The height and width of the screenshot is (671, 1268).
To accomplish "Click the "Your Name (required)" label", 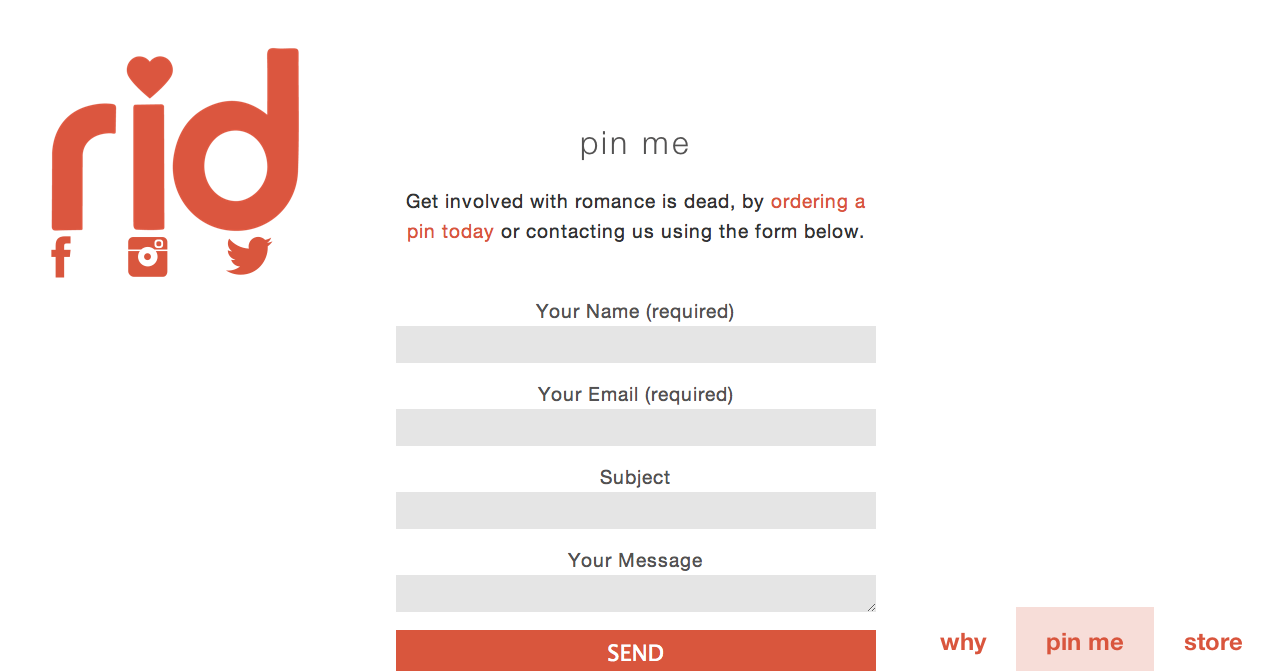I will [x=635, y=311].
